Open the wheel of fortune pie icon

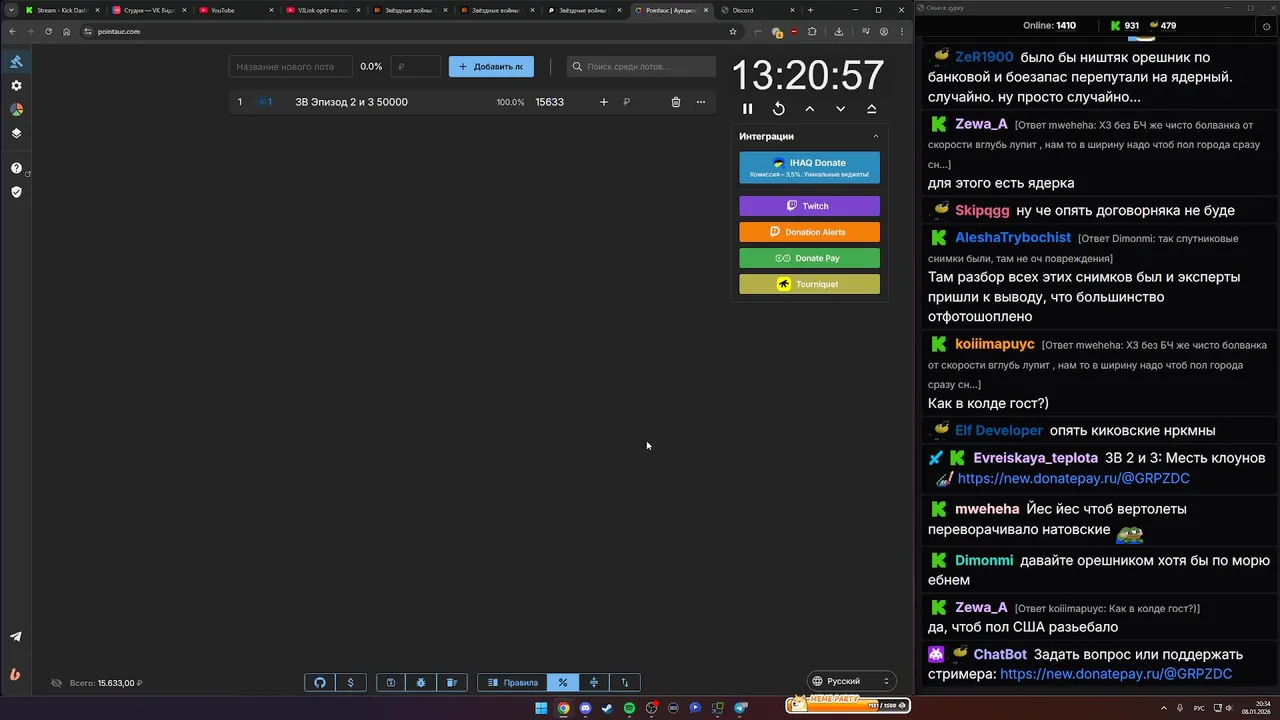pos(16,109)
